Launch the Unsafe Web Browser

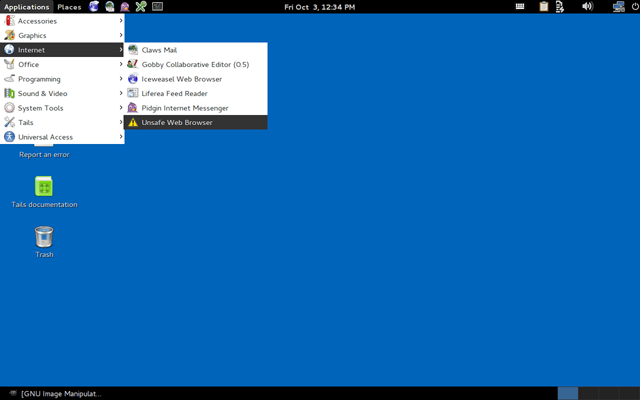point(177,122)
